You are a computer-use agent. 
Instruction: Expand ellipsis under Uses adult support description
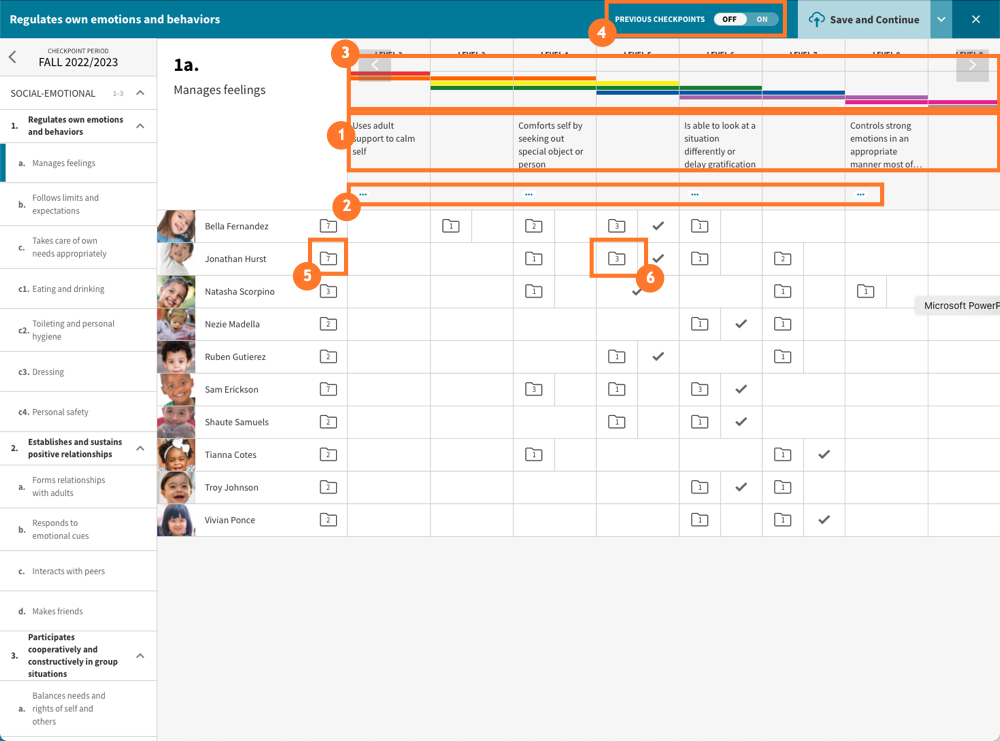coord(363,194)
